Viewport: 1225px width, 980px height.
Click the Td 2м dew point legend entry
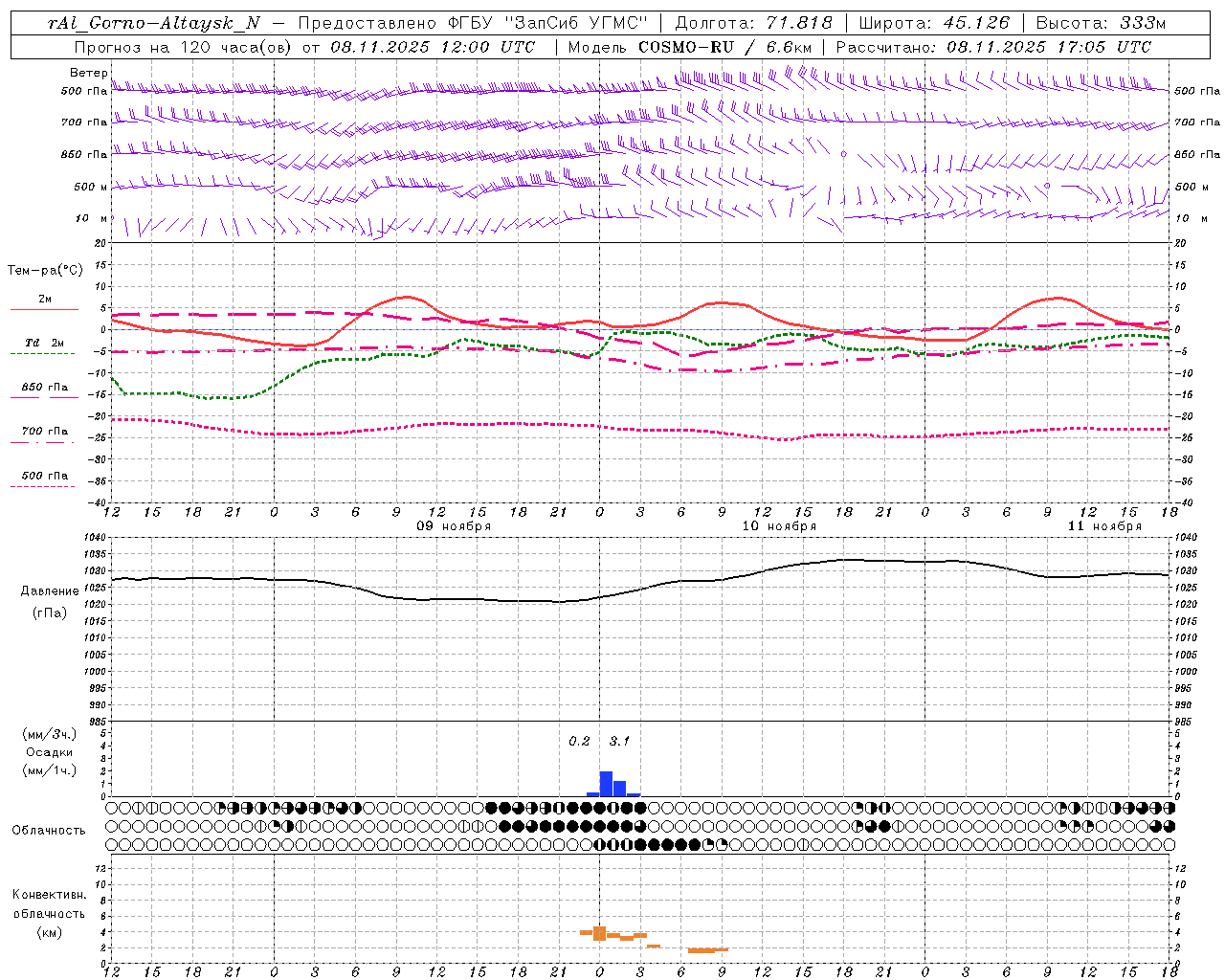pos(45,343)
